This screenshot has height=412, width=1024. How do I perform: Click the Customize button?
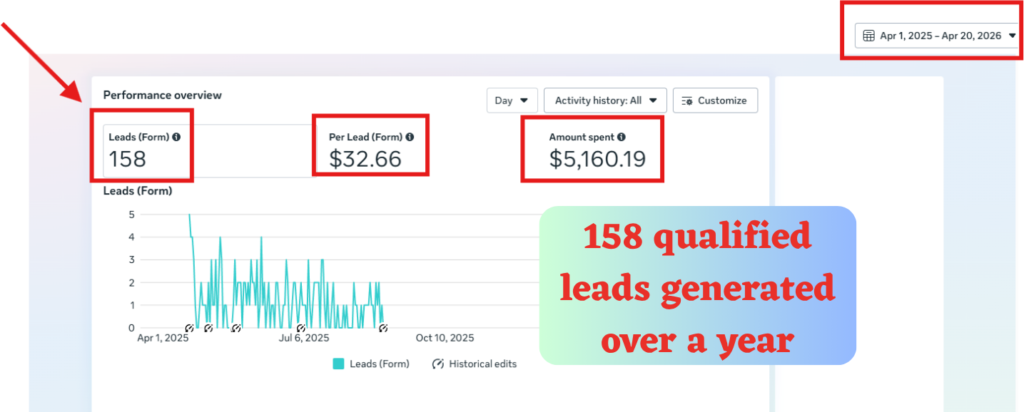715,101
